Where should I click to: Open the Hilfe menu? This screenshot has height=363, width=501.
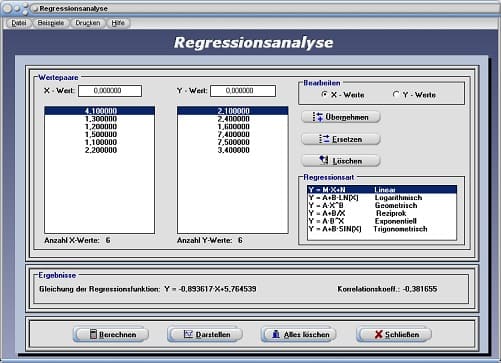click(x=118, y=23)
